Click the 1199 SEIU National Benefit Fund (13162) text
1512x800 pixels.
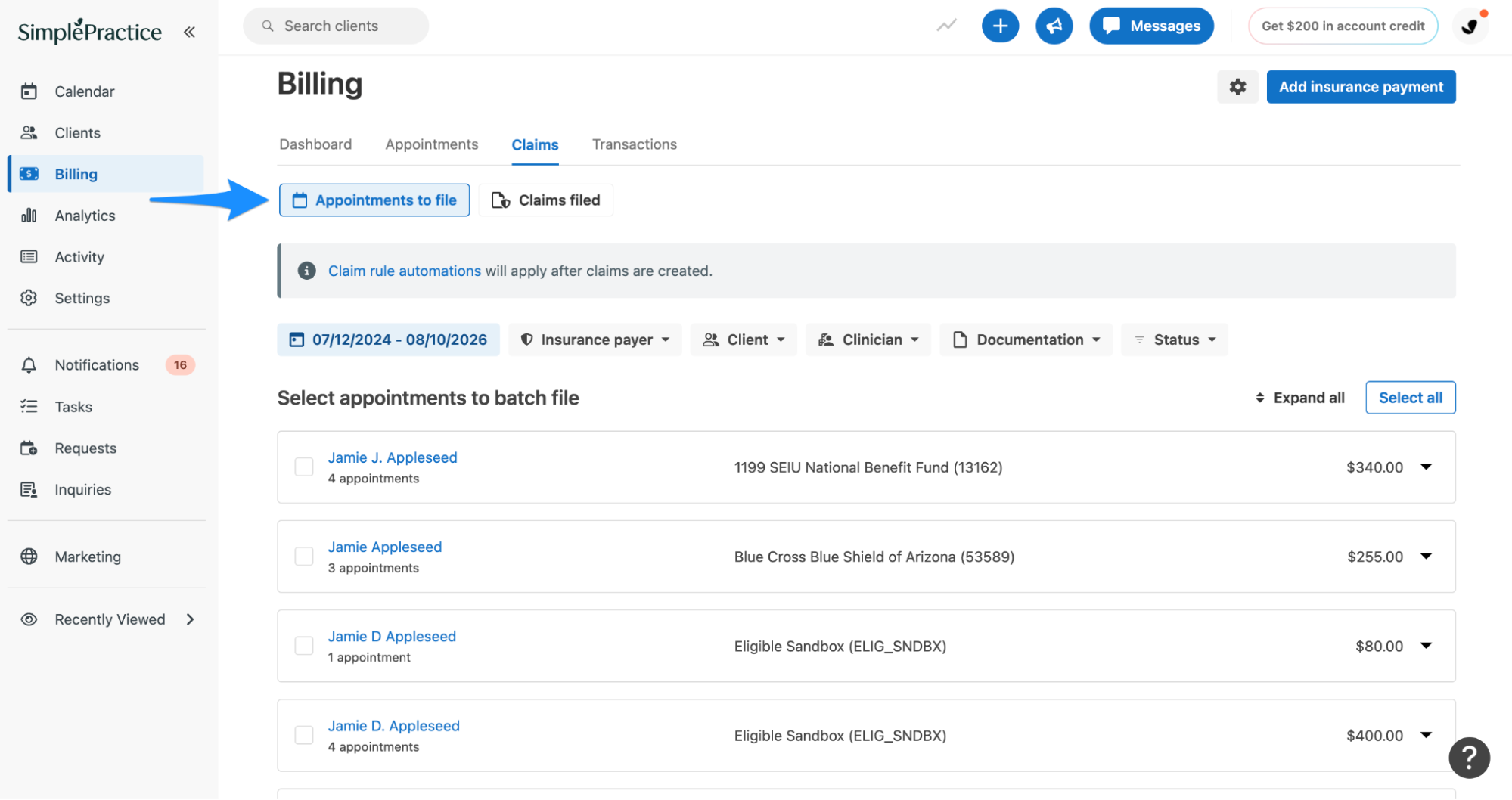(868, 467)
